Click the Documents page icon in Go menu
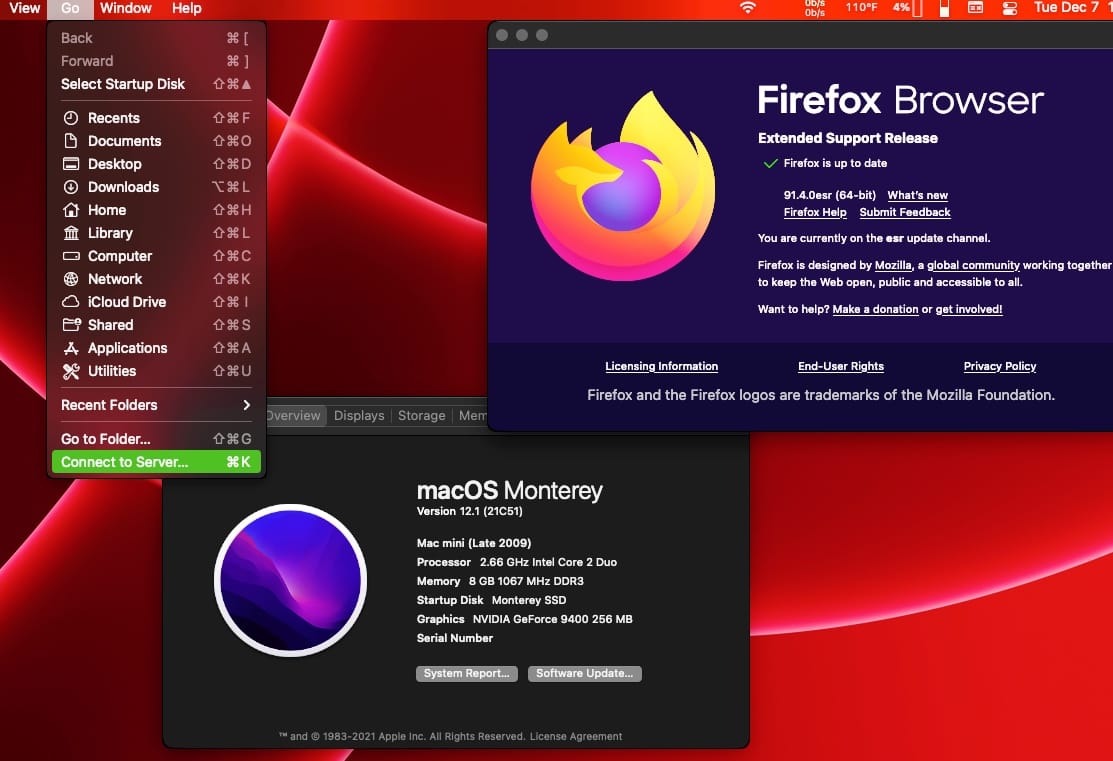The height and width of the screenshot is (761, 1113). pos(71,141)
